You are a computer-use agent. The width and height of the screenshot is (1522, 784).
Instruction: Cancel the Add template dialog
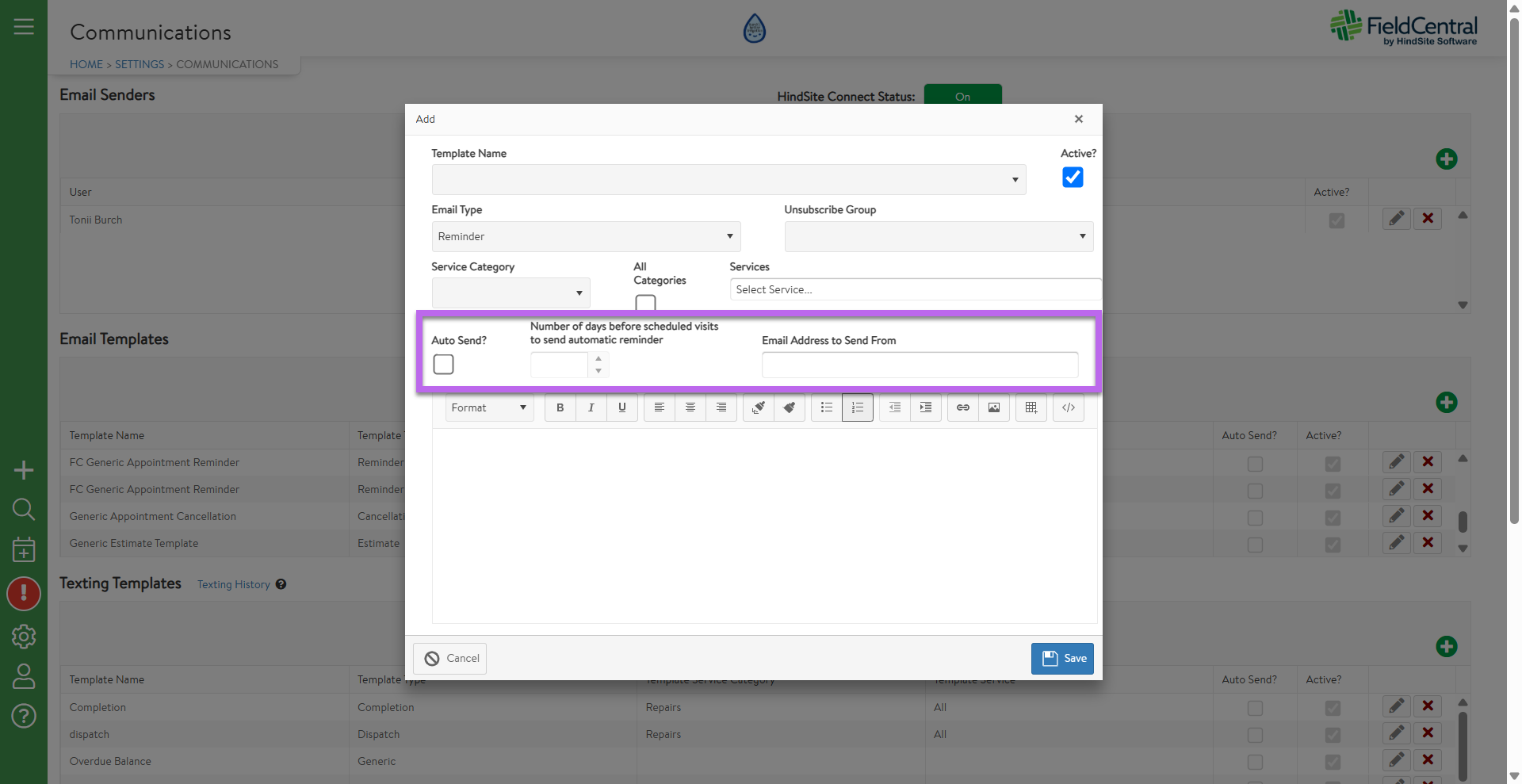click(450, 659)
